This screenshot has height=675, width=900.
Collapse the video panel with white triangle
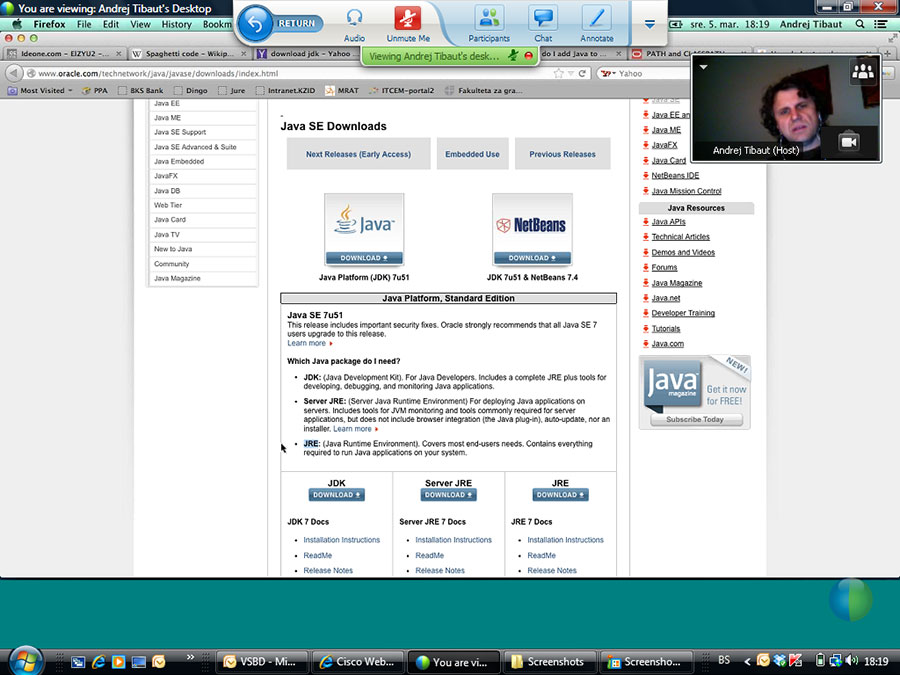point(703,67)
